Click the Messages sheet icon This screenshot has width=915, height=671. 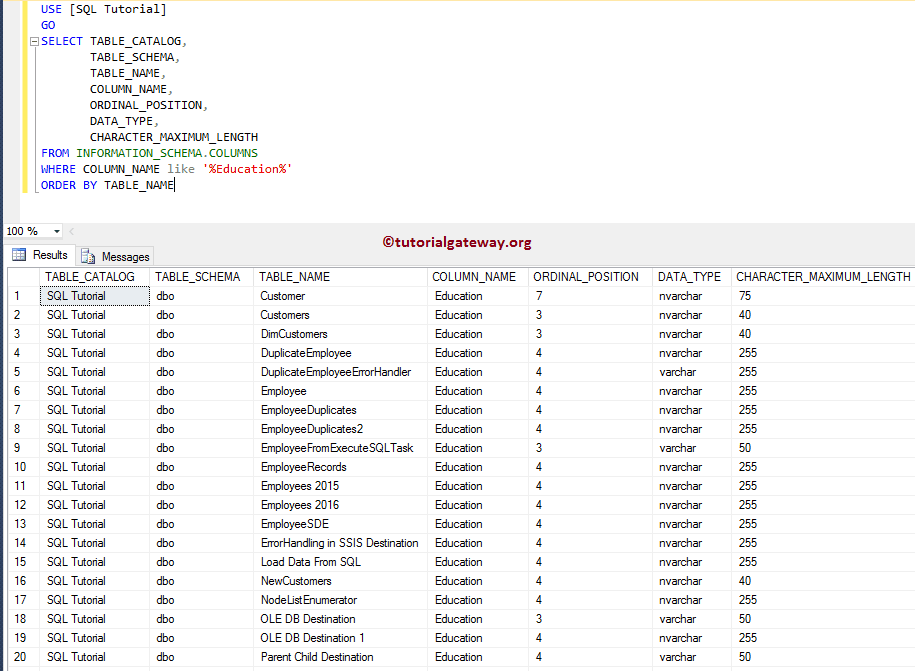(x=89, y=256)
